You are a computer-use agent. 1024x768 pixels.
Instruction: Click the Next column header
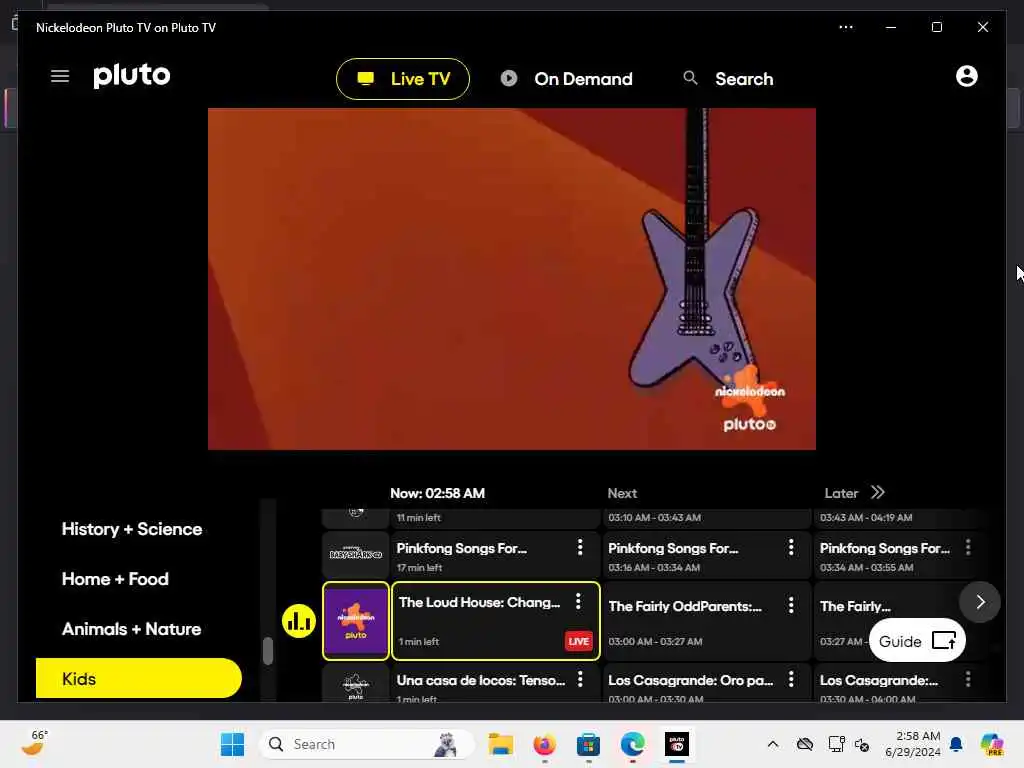[x=622, y=493]
